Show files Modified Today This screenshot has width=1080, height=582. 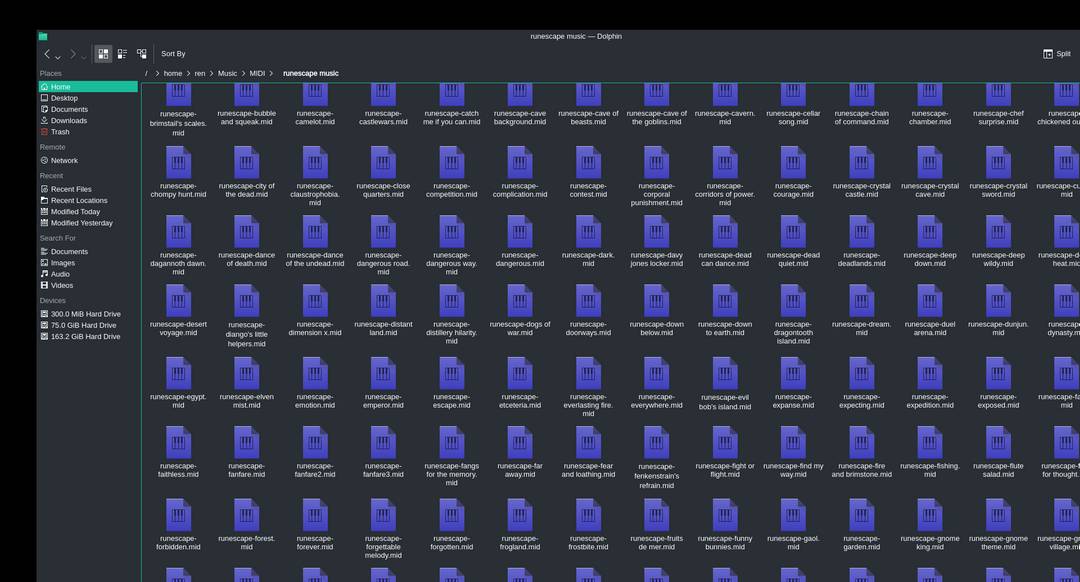pyautogui.click(x=88, y=211)
